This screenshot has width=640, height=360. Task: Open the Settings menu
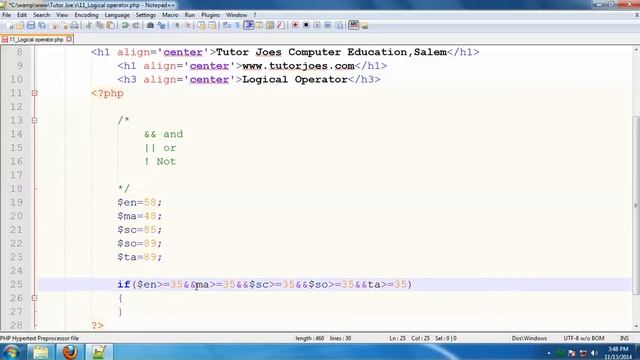tap(146, 15)
